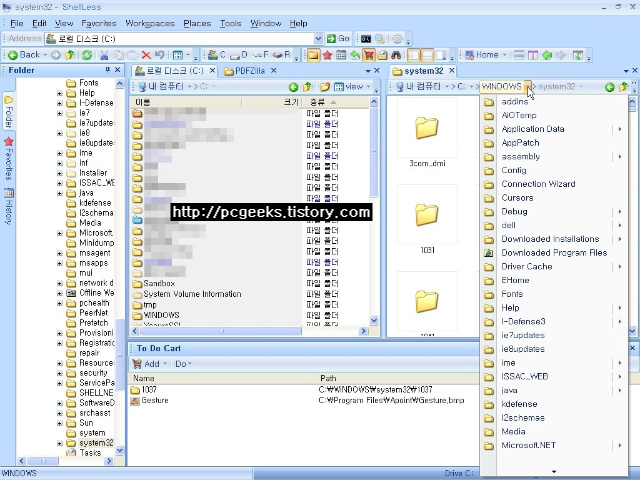Select the Sandbox folder in file list
Viewport: 640px width, 480px height.
click(159, 283)
